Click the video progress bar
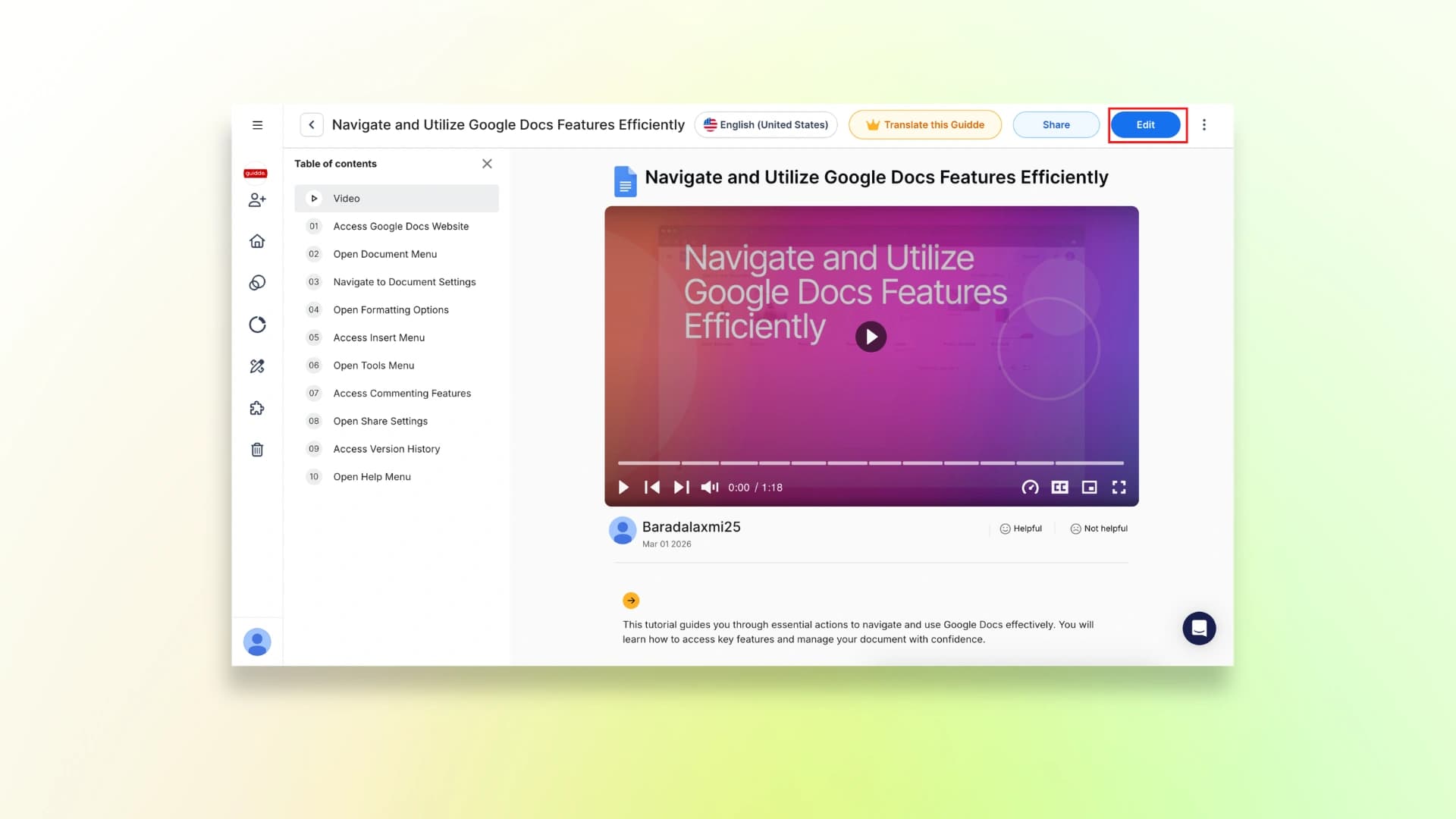This screenshot has width=1456, height=819. click(871, 463)
